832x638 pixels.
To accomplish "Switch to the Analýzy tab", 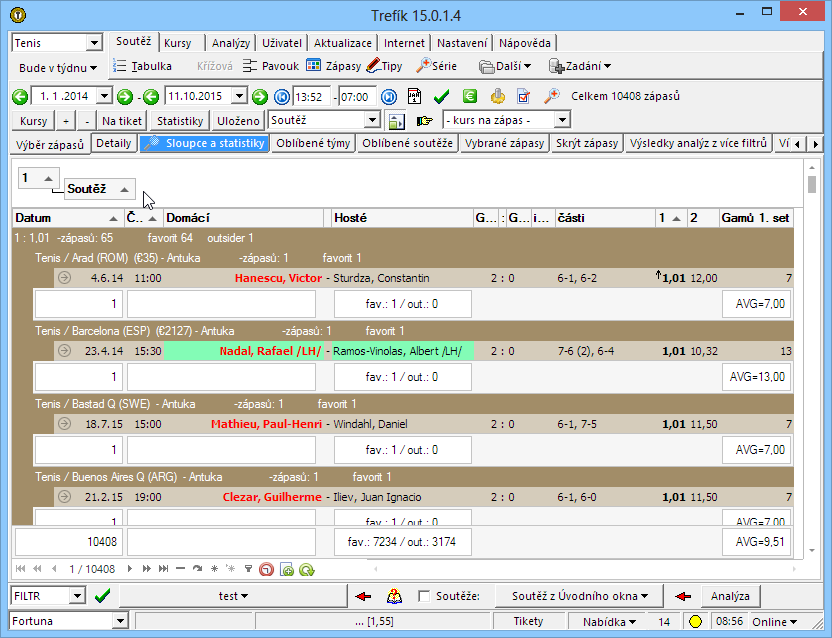I will (x=231, y=43).
